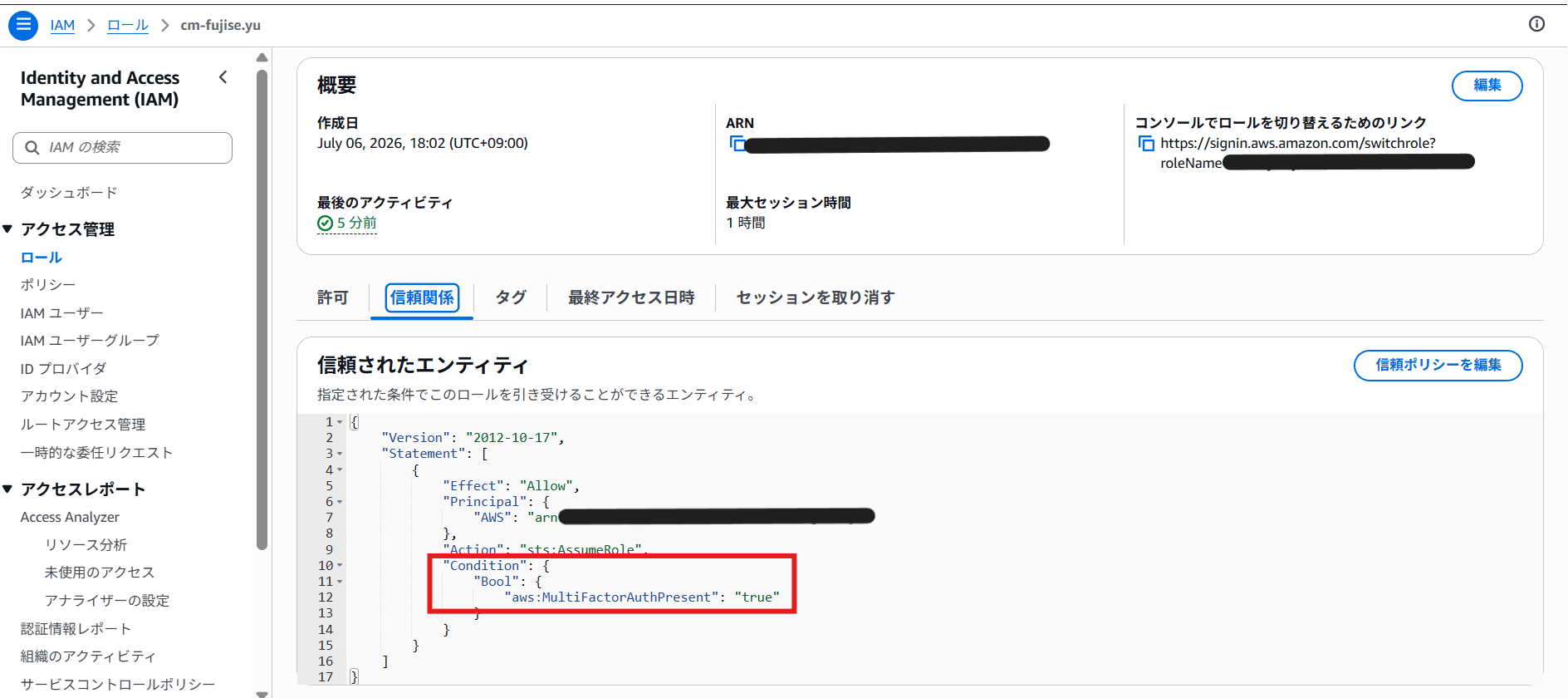Open 一時的な委任リクエスト in the sidebar
1568x698 pixels.
click(x=96, y=453)
